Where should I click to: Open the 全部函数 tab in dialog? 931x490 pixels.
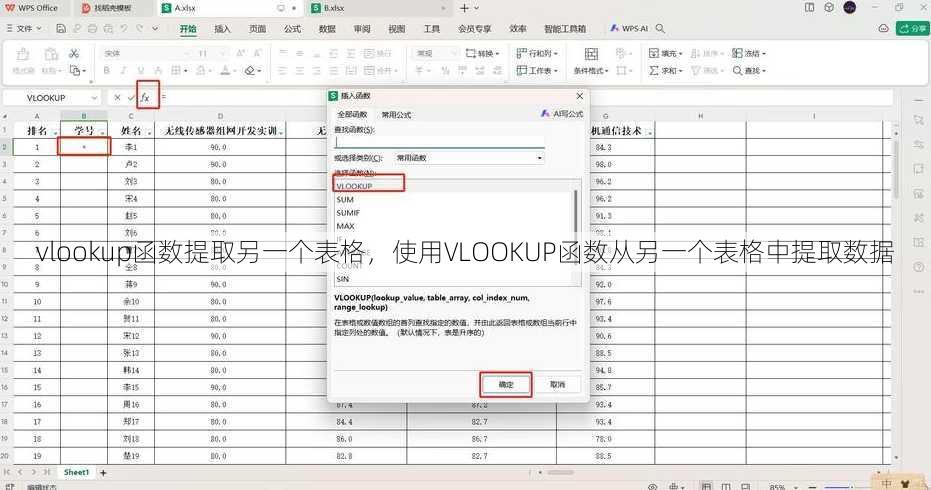(353, 115)
